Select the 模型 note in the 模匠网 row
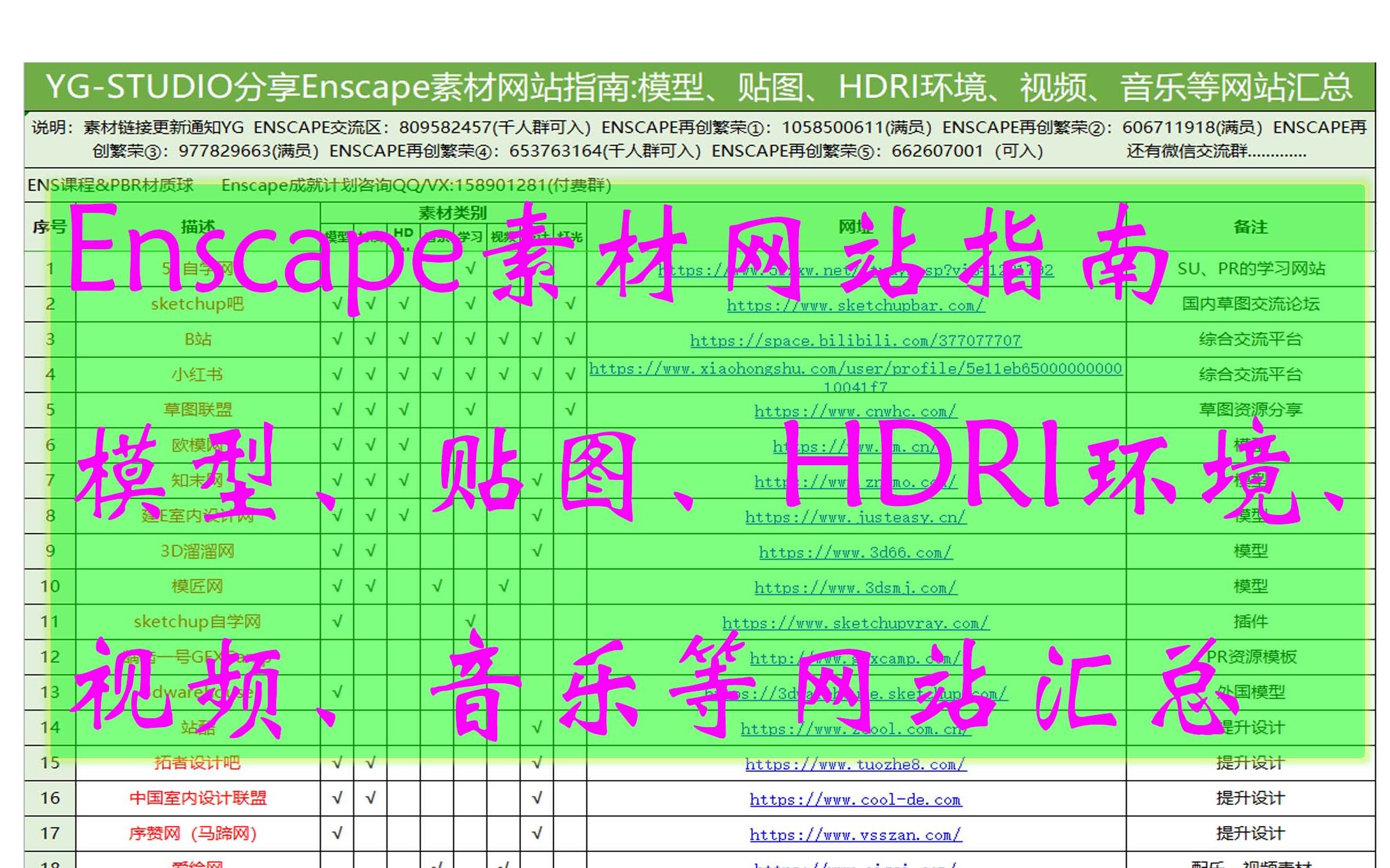Image resolution: width=1390 pixels, height=868 pixels. [1250, 586]
